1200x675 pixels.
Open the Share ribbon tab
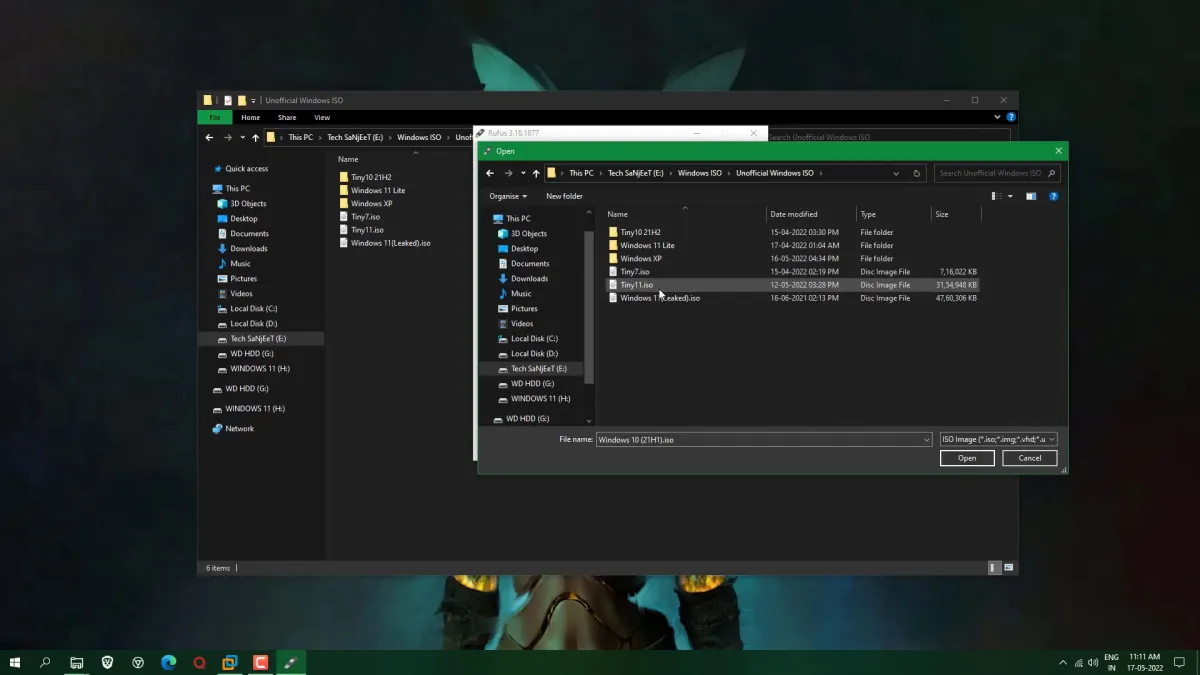[x=287, y=117]
